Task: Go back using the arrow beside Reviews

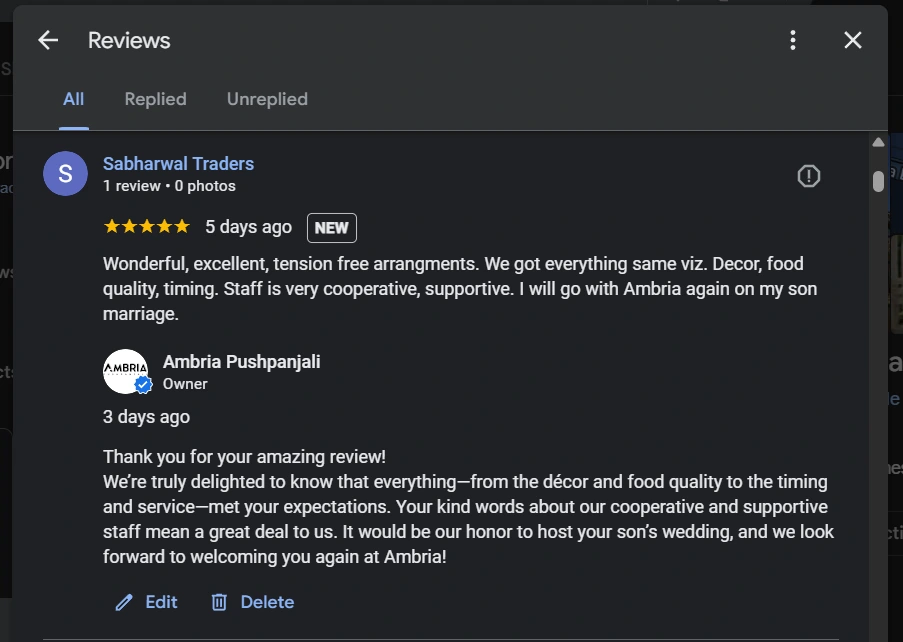Action: tap(48, 40)
